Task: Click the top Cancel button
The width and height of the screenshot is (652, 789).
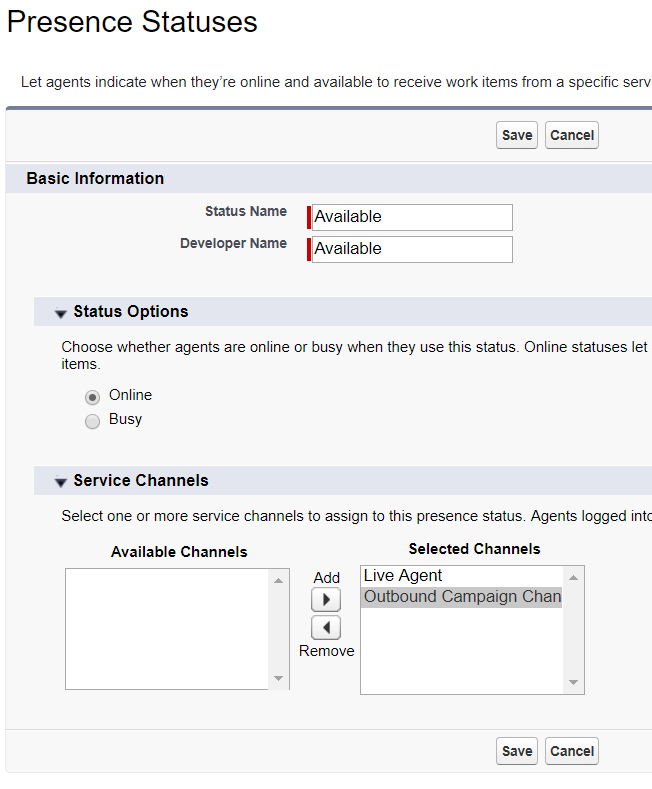Action: point(572,135)
